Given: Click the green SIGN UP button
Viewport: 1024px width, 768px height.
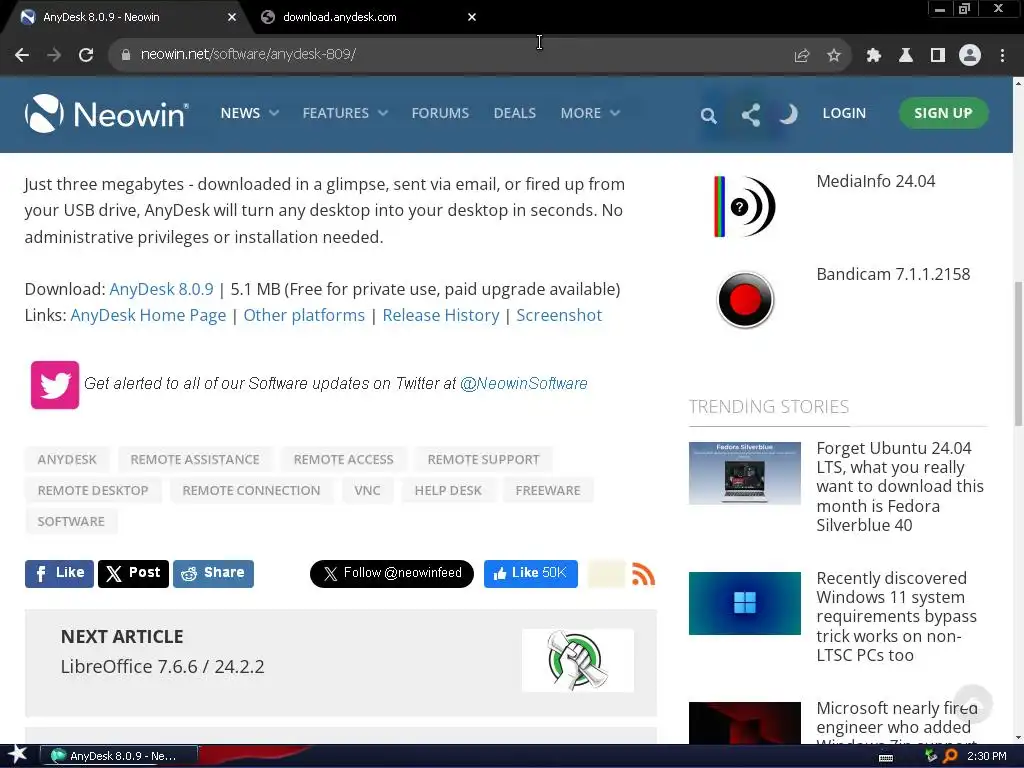Looking at the screenshot, I should point(943,113).
